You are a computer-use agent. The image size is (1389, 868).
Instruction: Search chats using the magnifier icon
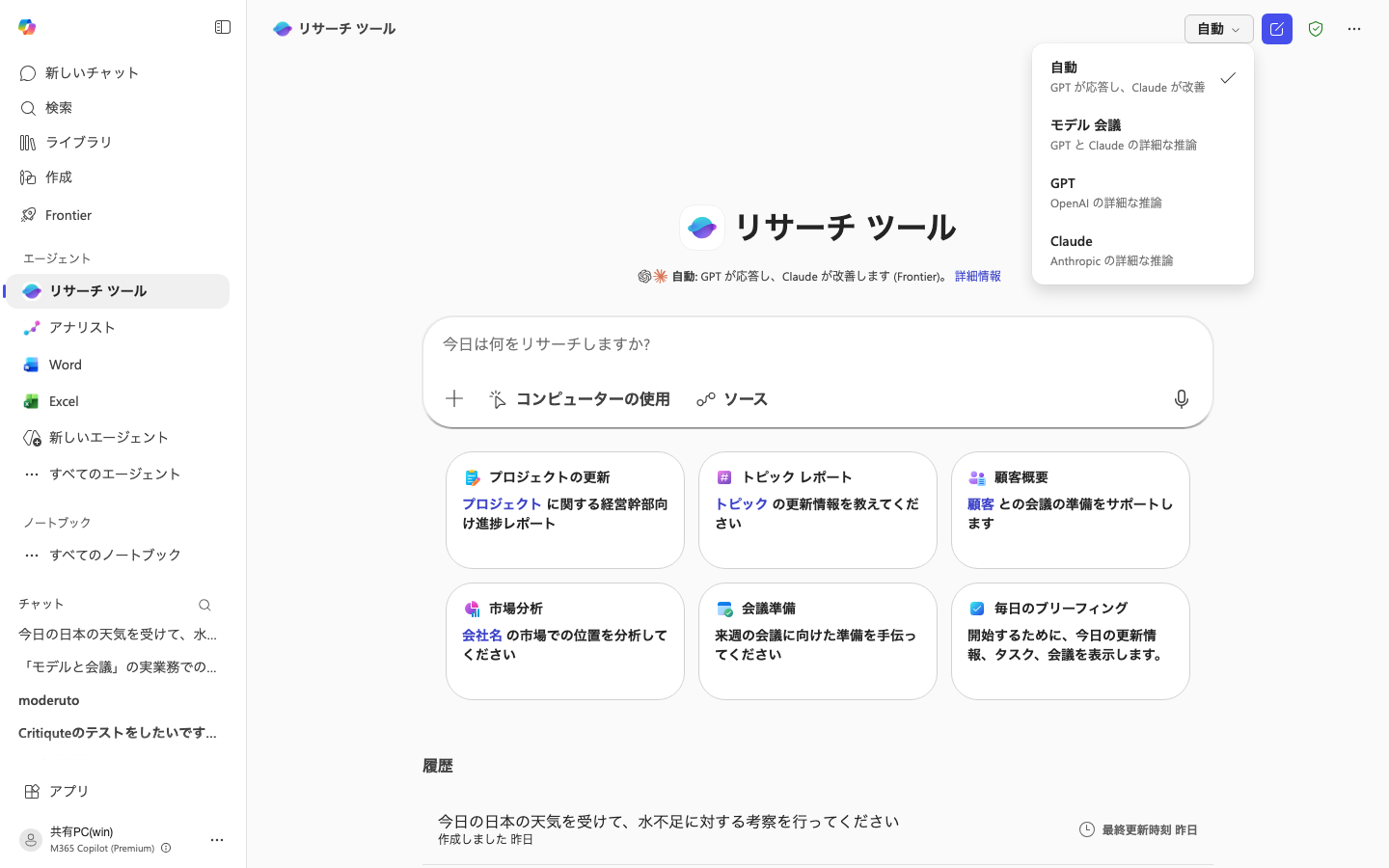pyautogui.click(x=204, y=605)
